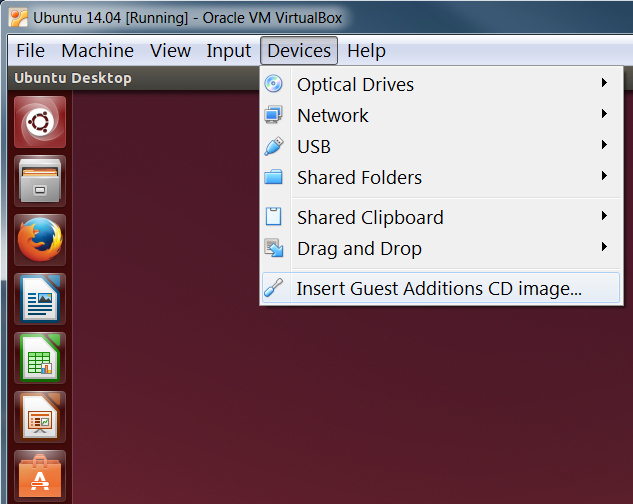The width and height of the screenshot is (633, 504).
Task: Open the Ubuntu Dash search launcher
Action: (x=40, y=122)
